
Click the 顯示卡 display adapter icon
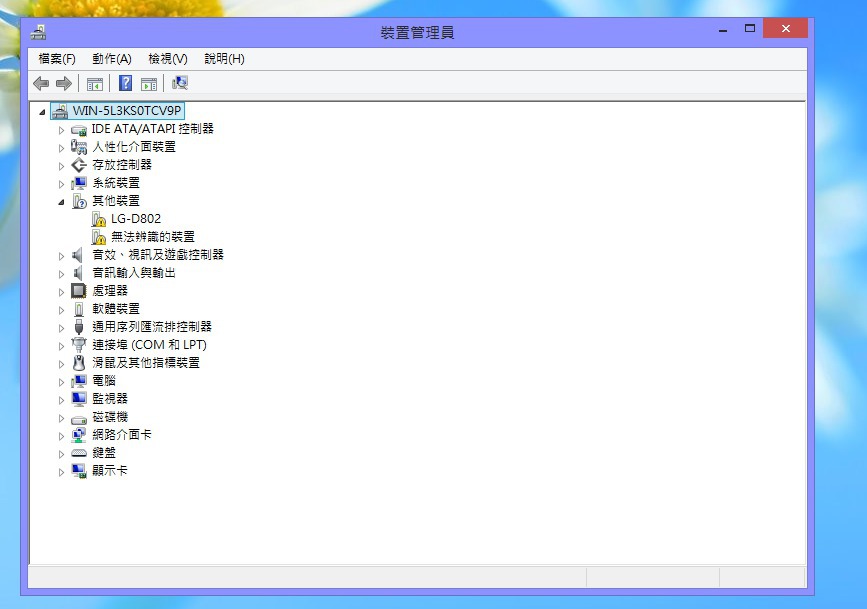coord(79,471)
